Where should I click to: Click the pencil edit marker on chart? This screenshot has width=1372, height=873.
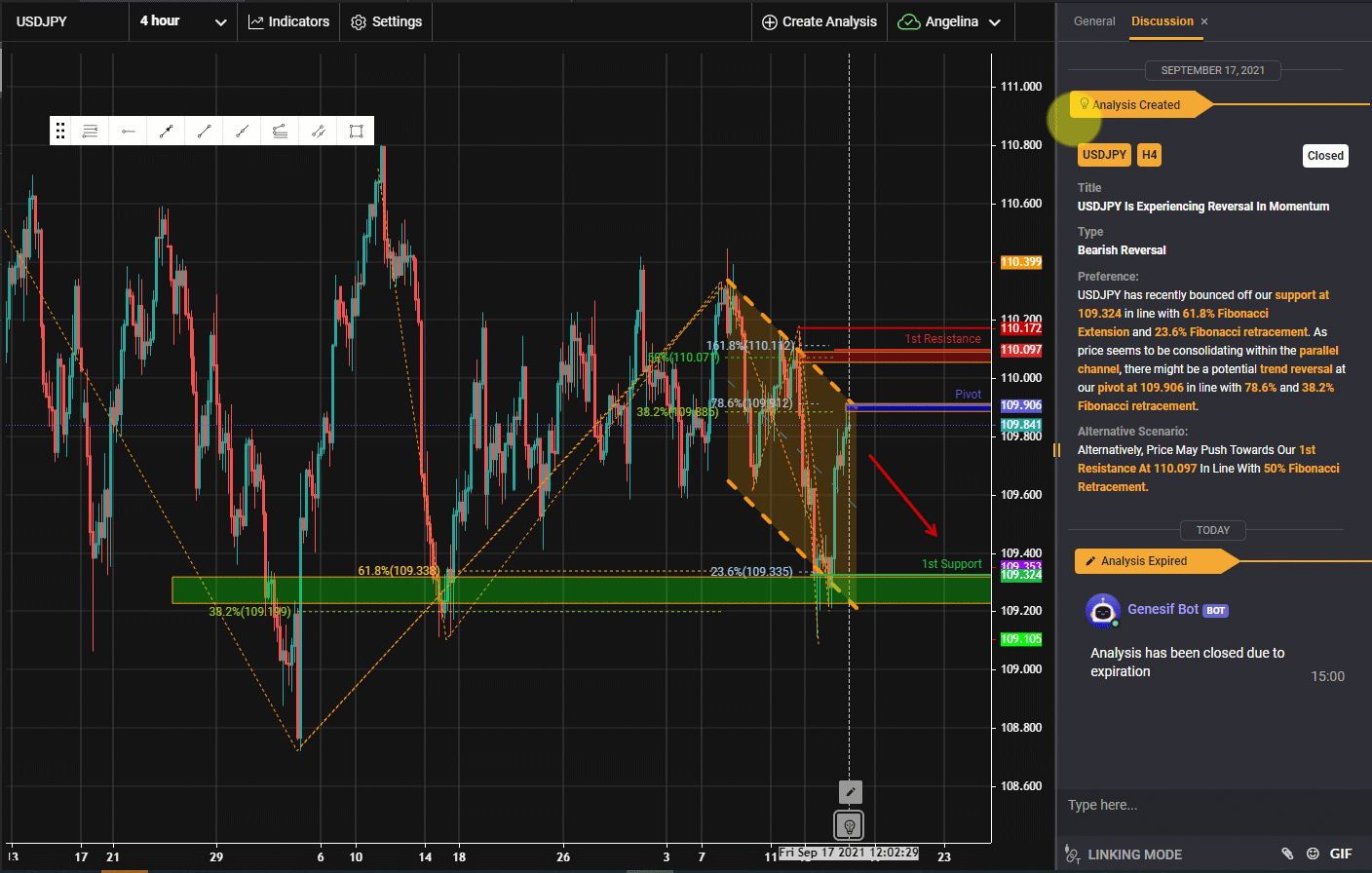tap(850, 792)
